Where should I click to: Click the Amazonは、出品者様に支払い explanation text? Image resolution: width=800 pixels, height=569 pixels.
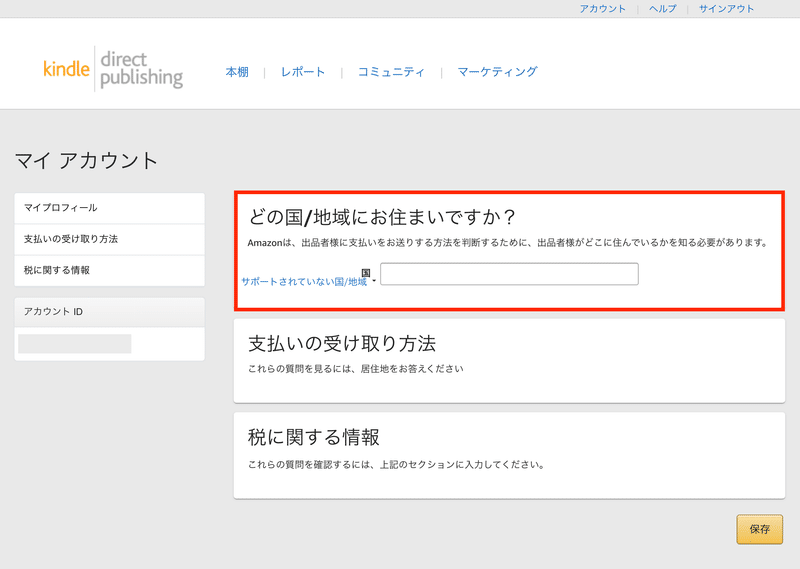point(508,243)
